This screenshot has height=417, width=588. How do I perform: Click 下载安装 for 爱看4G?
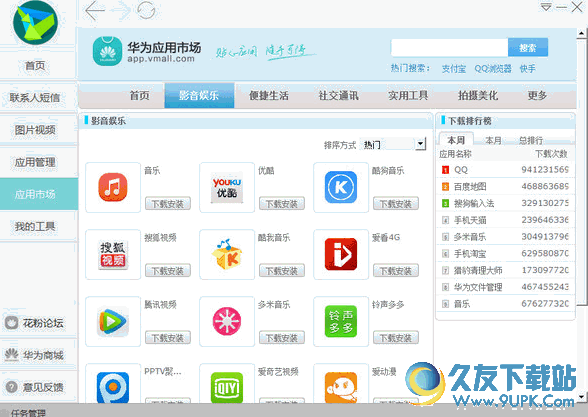[396, 271]
